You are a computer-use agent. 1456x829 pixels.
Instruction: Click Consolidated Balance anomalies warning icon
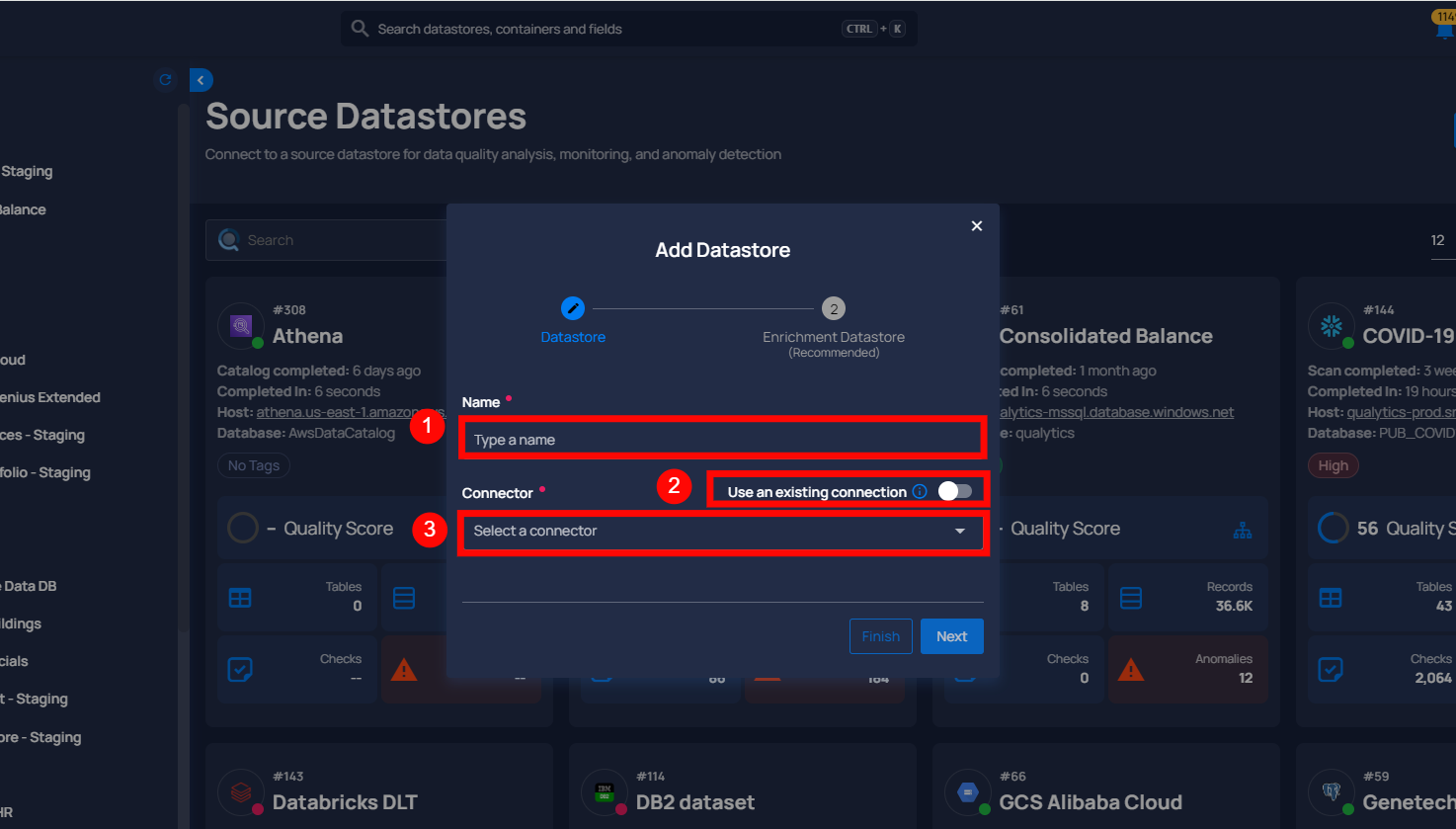(1131, 670)
